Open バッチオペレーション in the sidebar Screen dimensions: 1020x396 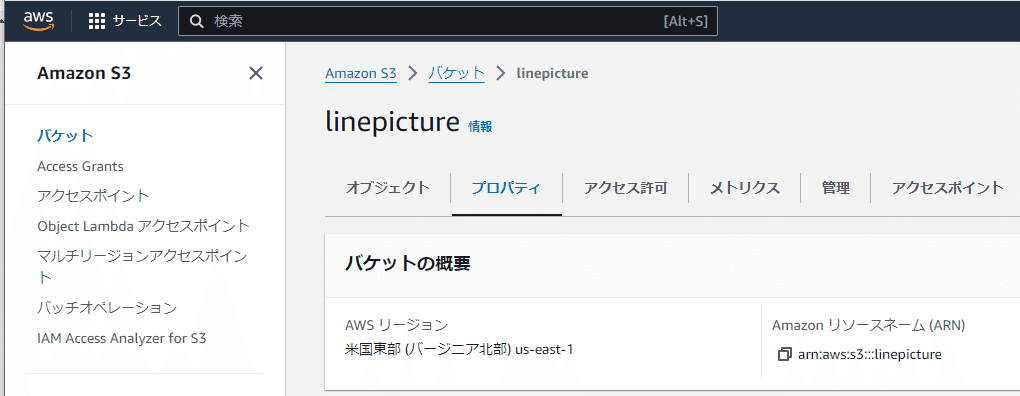[107, 308]
